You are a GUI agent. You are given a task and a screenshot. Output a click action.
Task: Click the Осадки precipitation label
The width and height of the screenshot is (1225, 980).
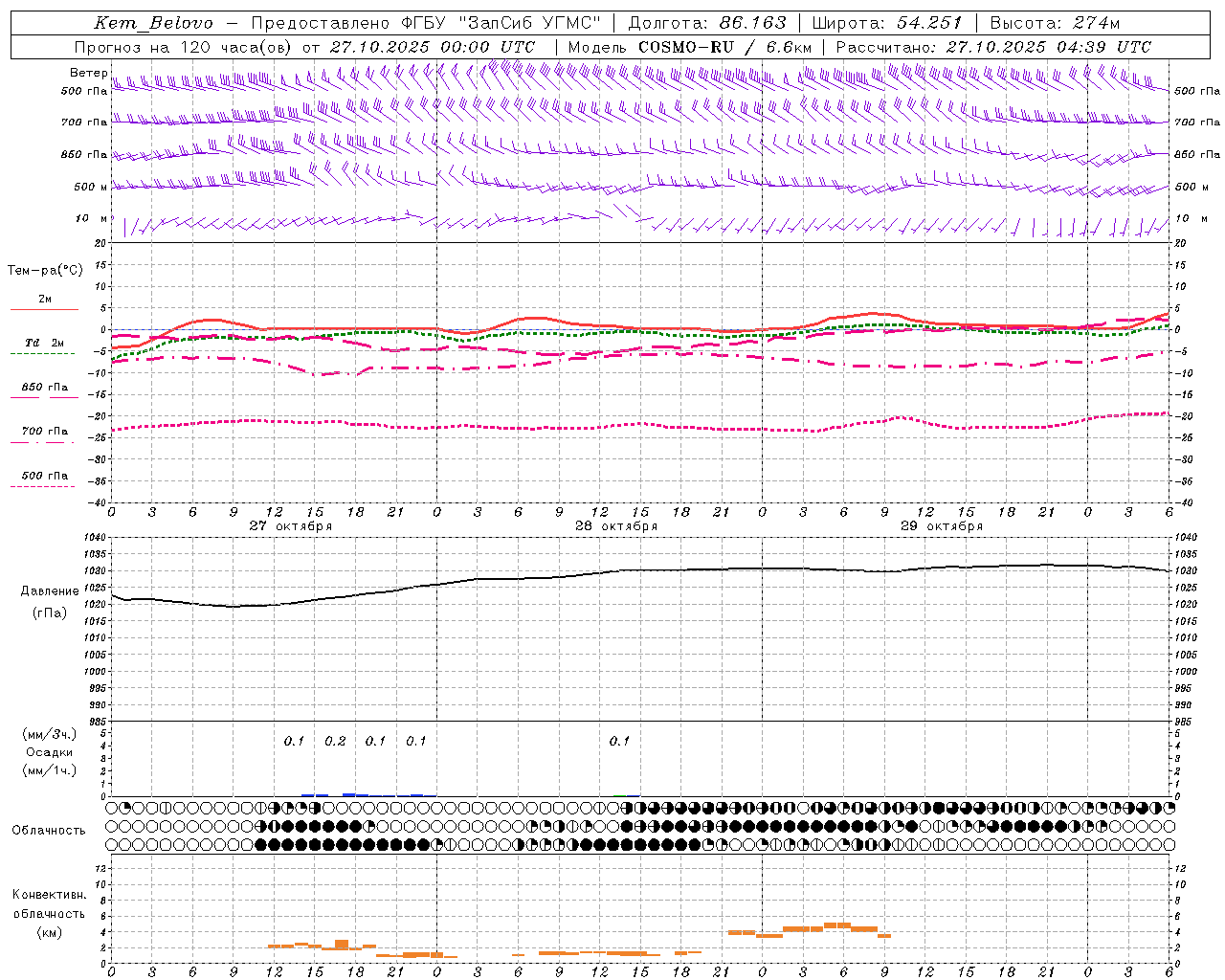pos(50,752)
